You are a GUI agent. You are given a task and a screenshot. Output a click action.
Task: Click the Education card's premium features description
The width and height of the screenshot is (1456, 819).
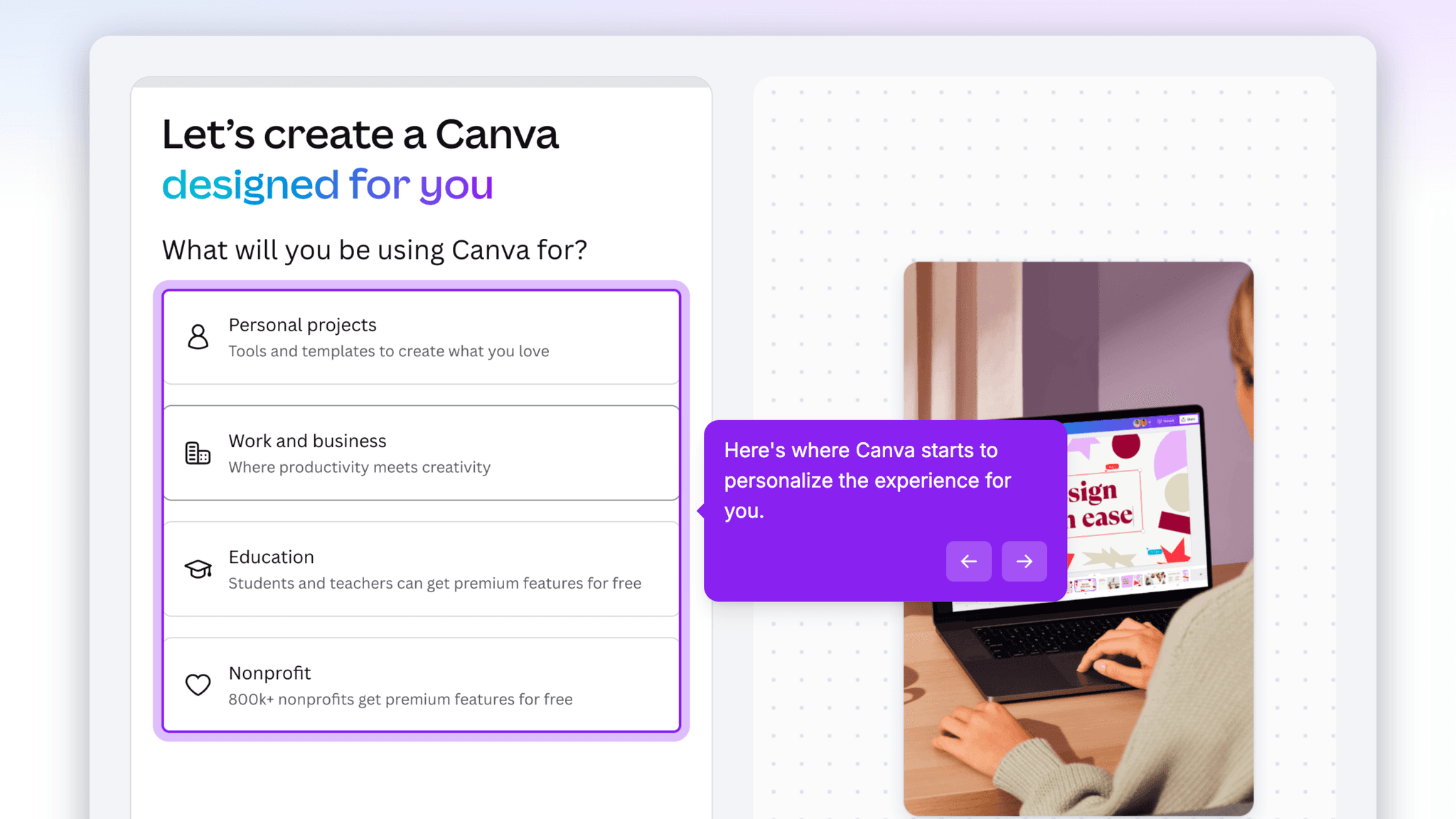(x=435, y=583)
